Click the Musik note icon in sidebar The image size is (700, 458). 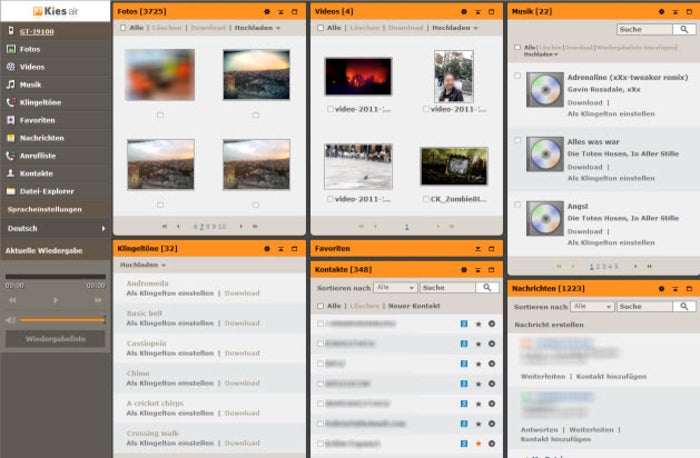10,84
